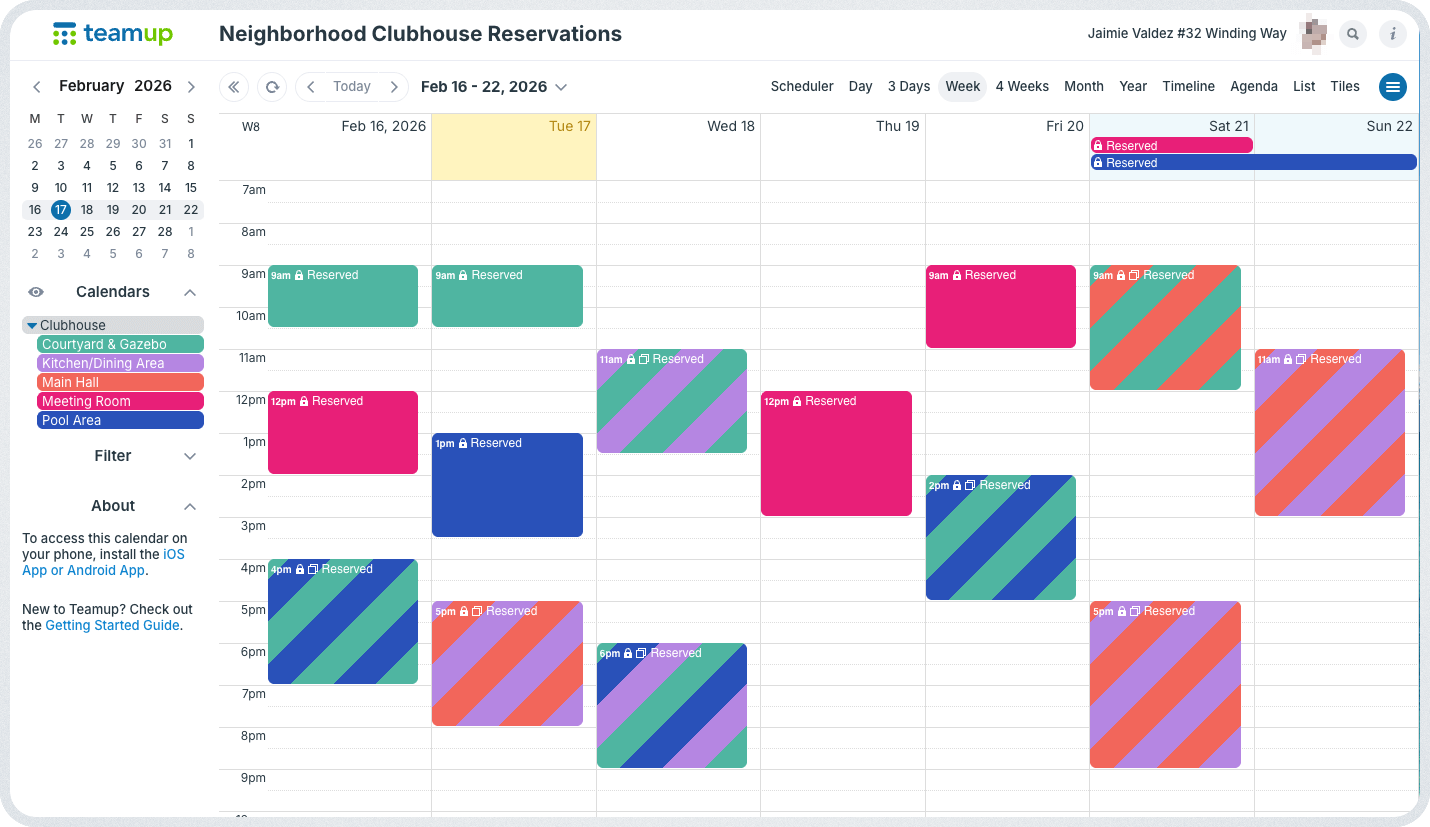Click the Today button
Screen dimensions: 1430x827
[352, 87]
